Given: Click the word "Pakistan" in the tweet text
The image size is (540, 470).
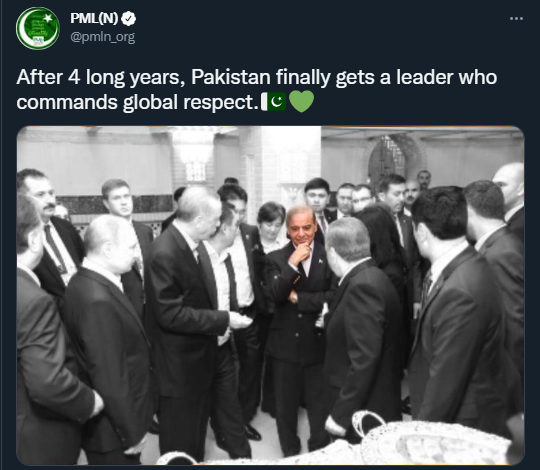Looking at the screenshot, I should (x=230, y=77).
